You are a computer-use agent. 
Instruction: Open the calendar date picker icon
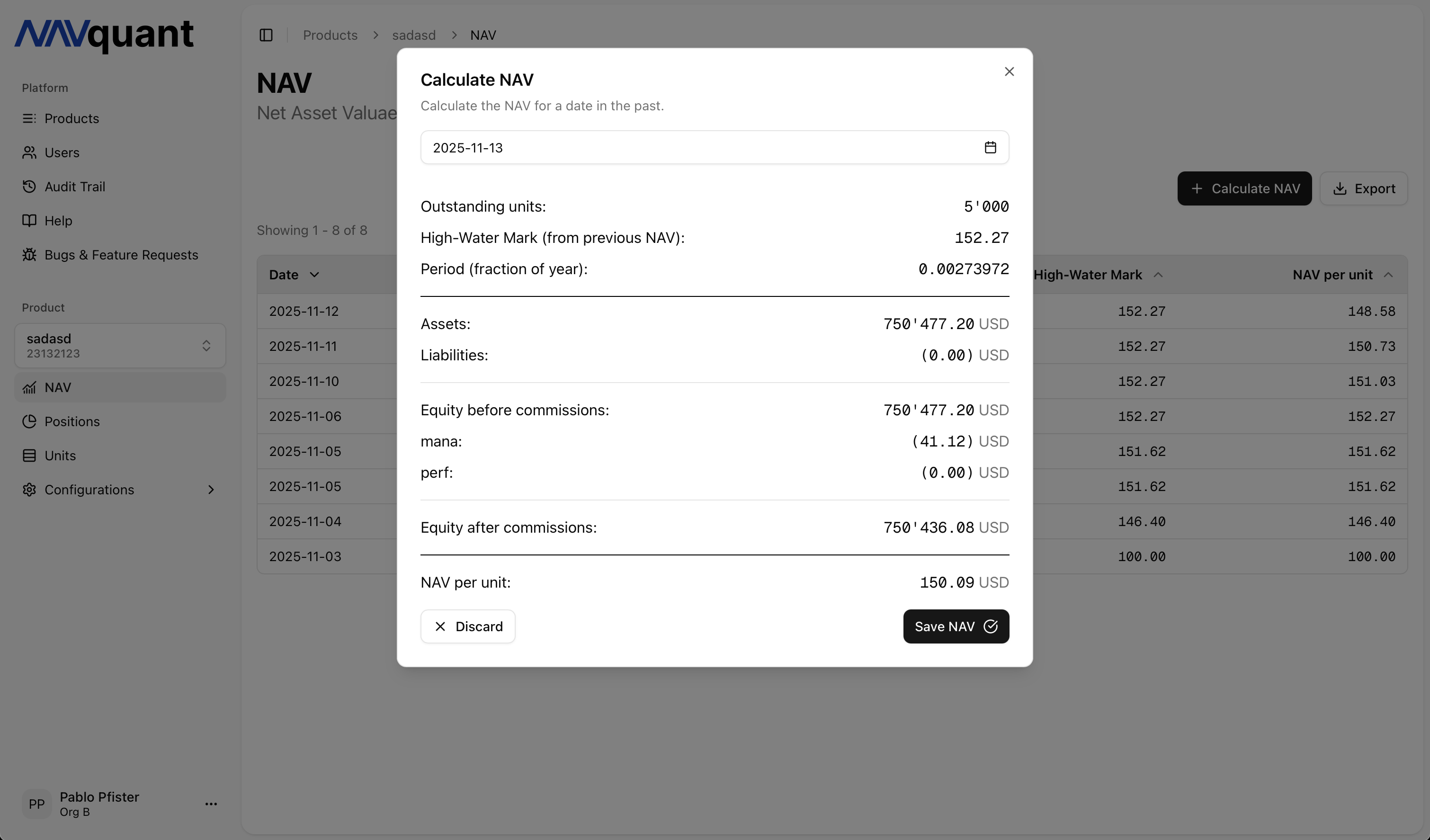[x=990, y=147]
